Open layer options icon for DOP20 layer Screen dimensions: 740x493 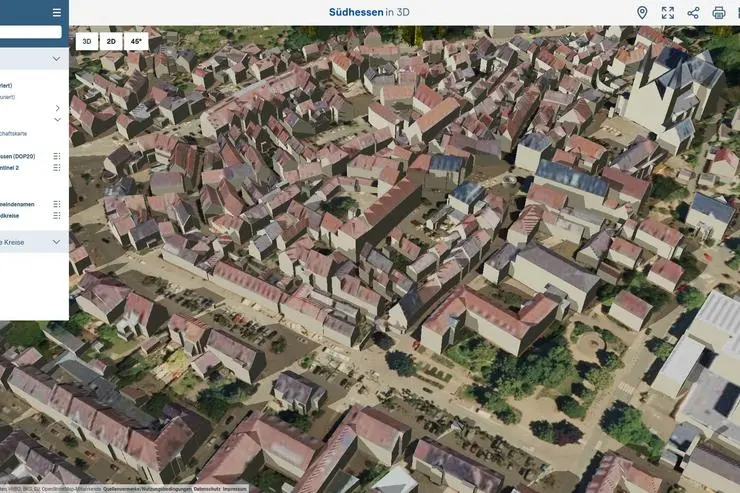click(57, 156)
